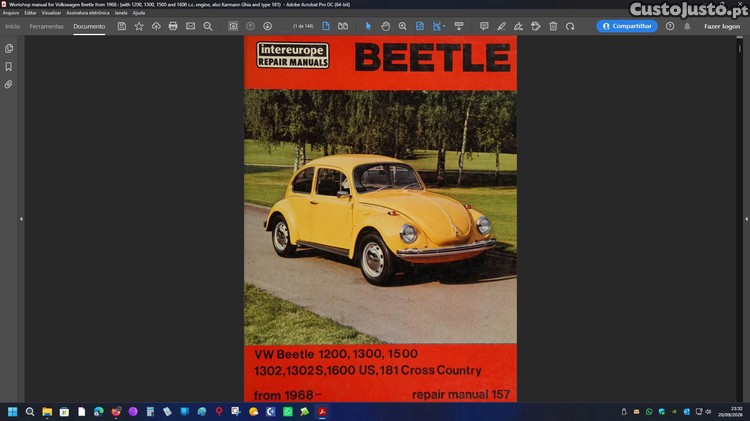Toggle the Bookmarks side panel
The image size is (750, 421).
pyautogui.click(x=9, y=66)
